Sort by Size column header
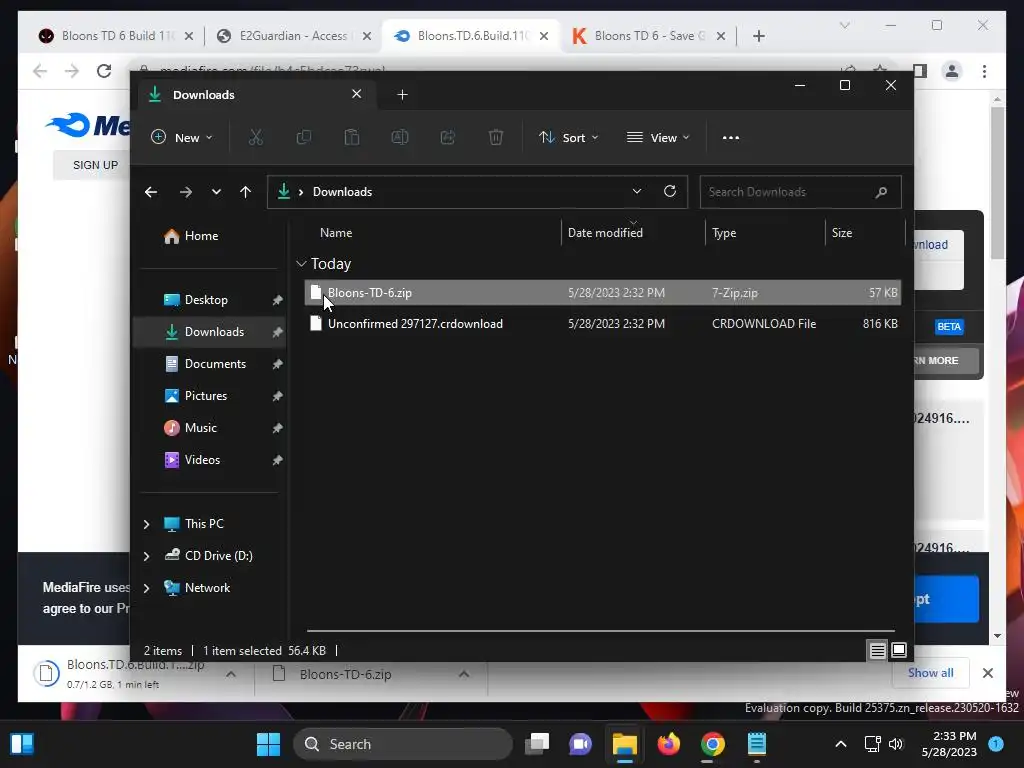 click(865, 232)
